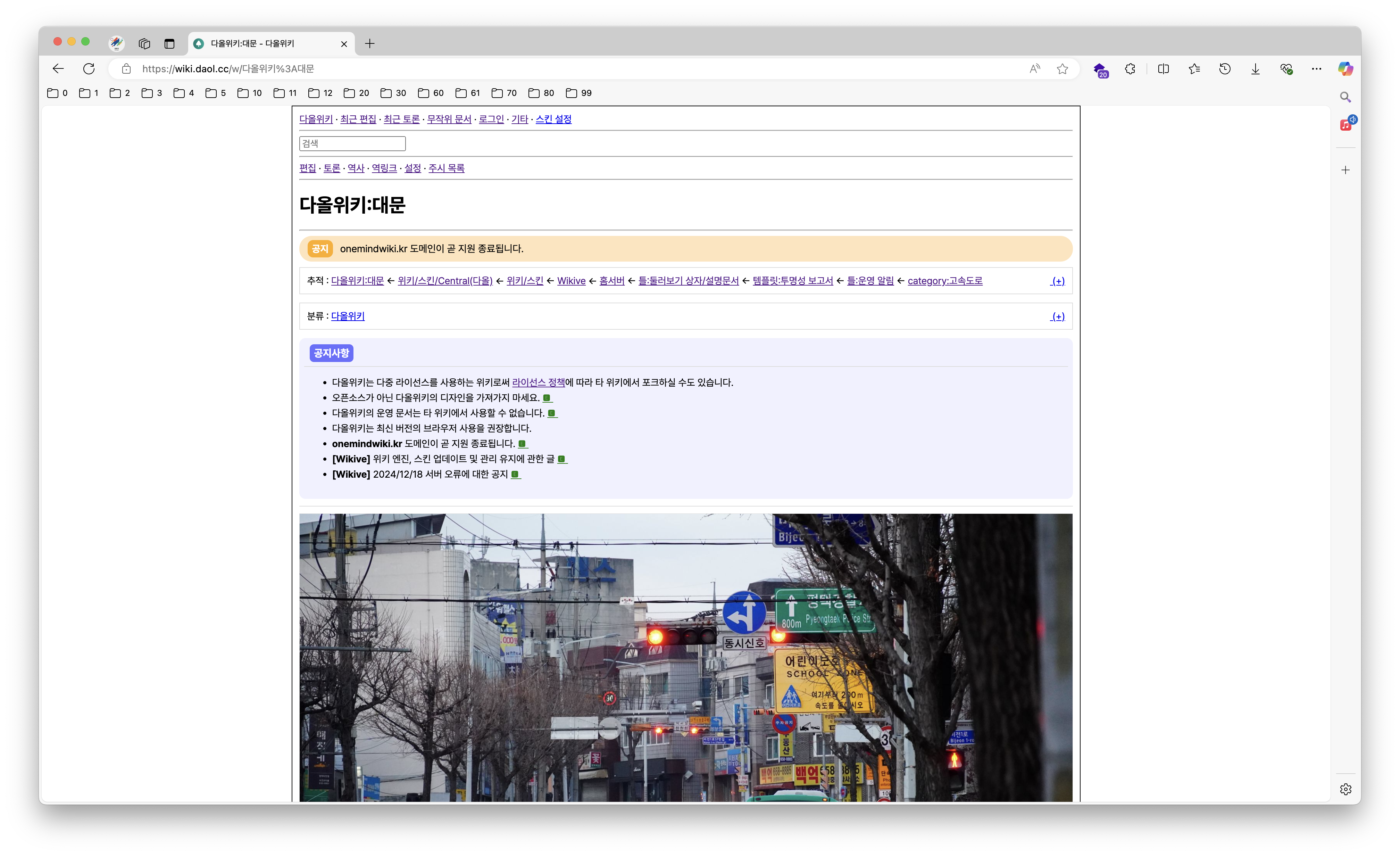This screenshot has width=1400, height=856.
Task: Close the 다올위키:대문 tab
Action: [x=344, y=44]
